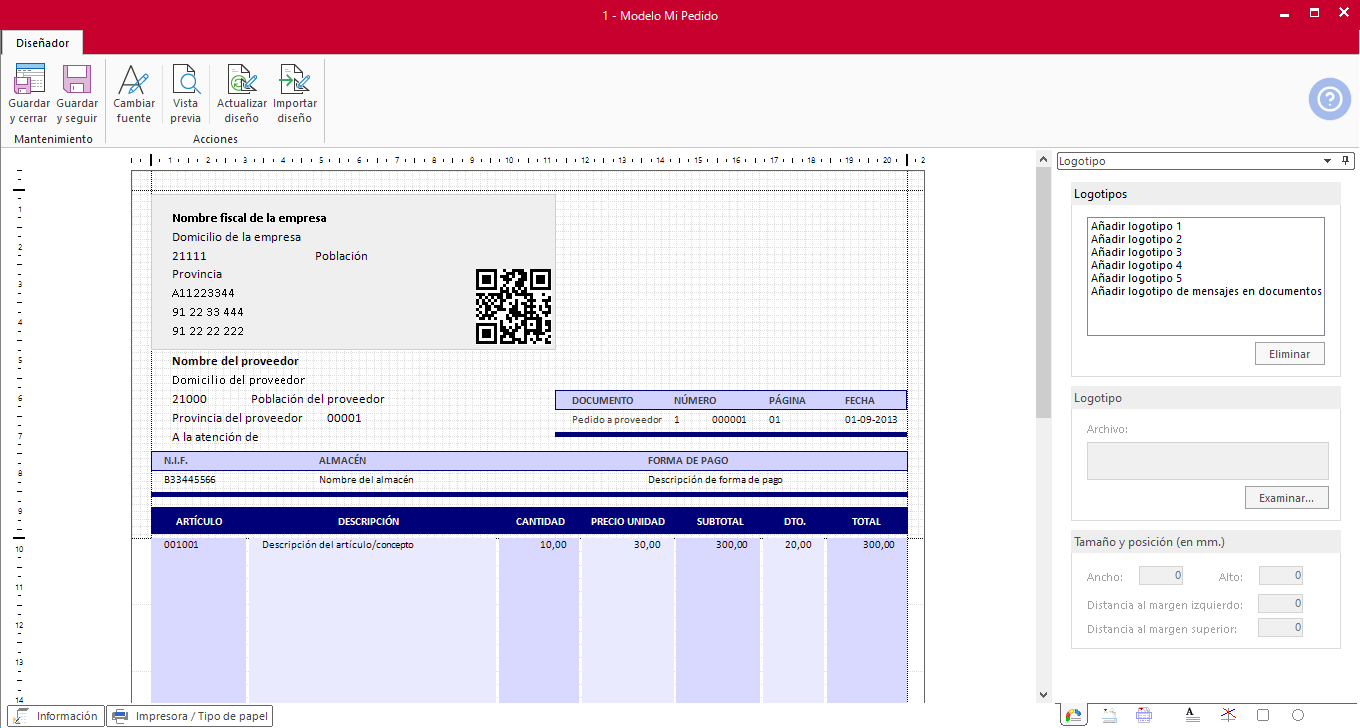Select Añadir logotipo 4 in the list
1360x728 pixels.
[1136, 266]
